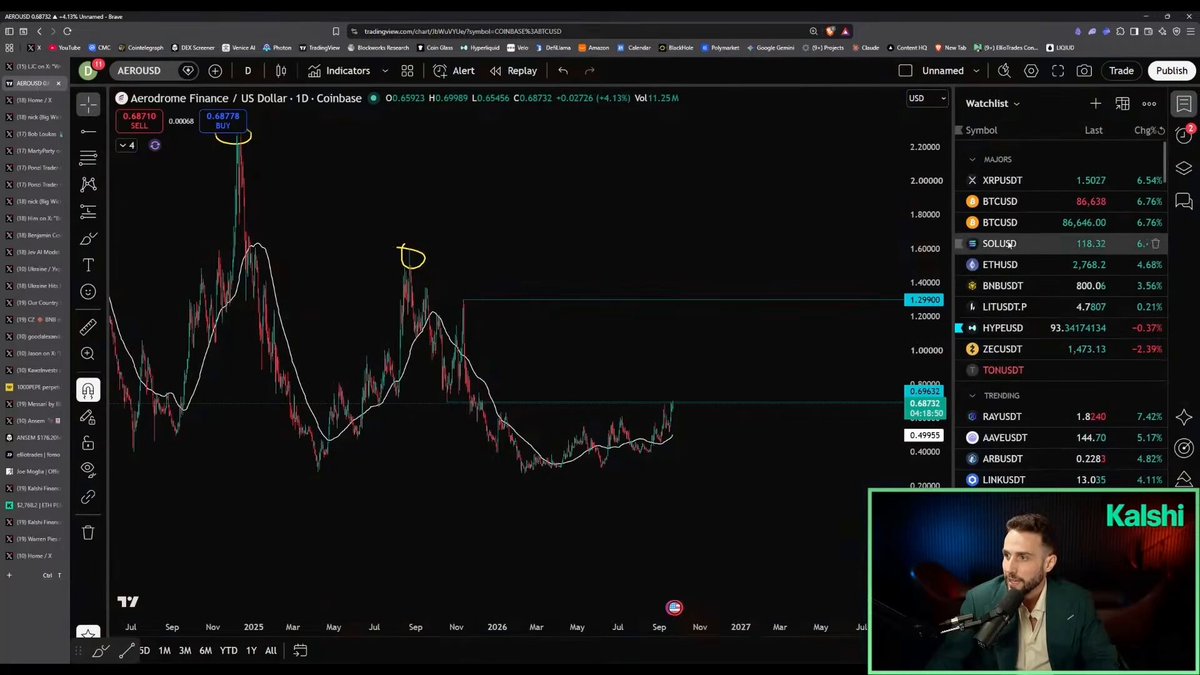Image resolution: width=1200 pixels, height=675 pixels.
Task: Collapse the TRENDING watchlist section
Action: coord(972,396)
